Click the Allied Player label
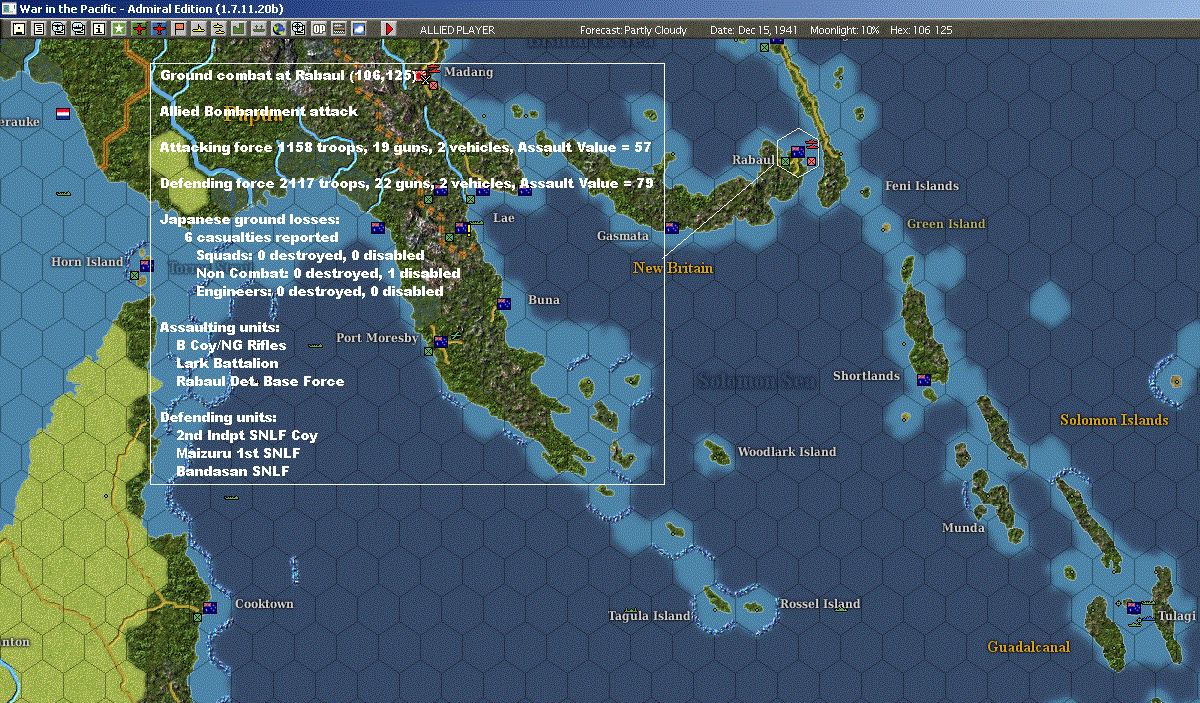The height and width of the screenshot is (703, 1200). coord(457,30)
